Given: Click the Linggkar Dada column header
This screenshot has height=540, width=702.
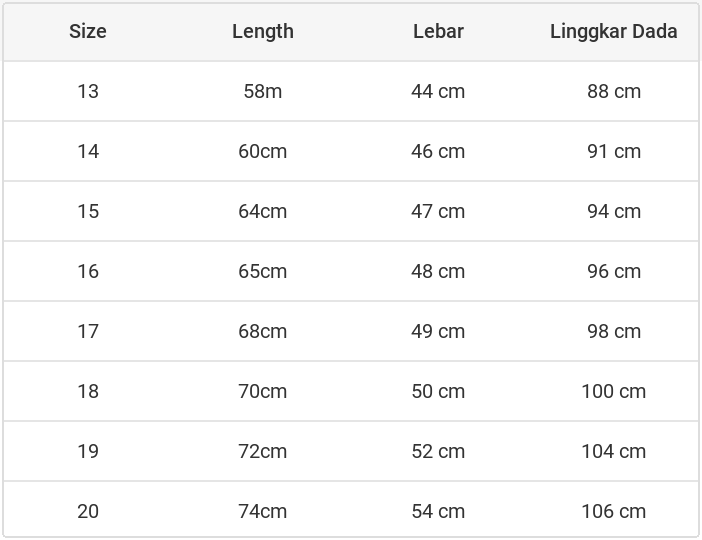Looking at the screenshot, I should (613, 31).
